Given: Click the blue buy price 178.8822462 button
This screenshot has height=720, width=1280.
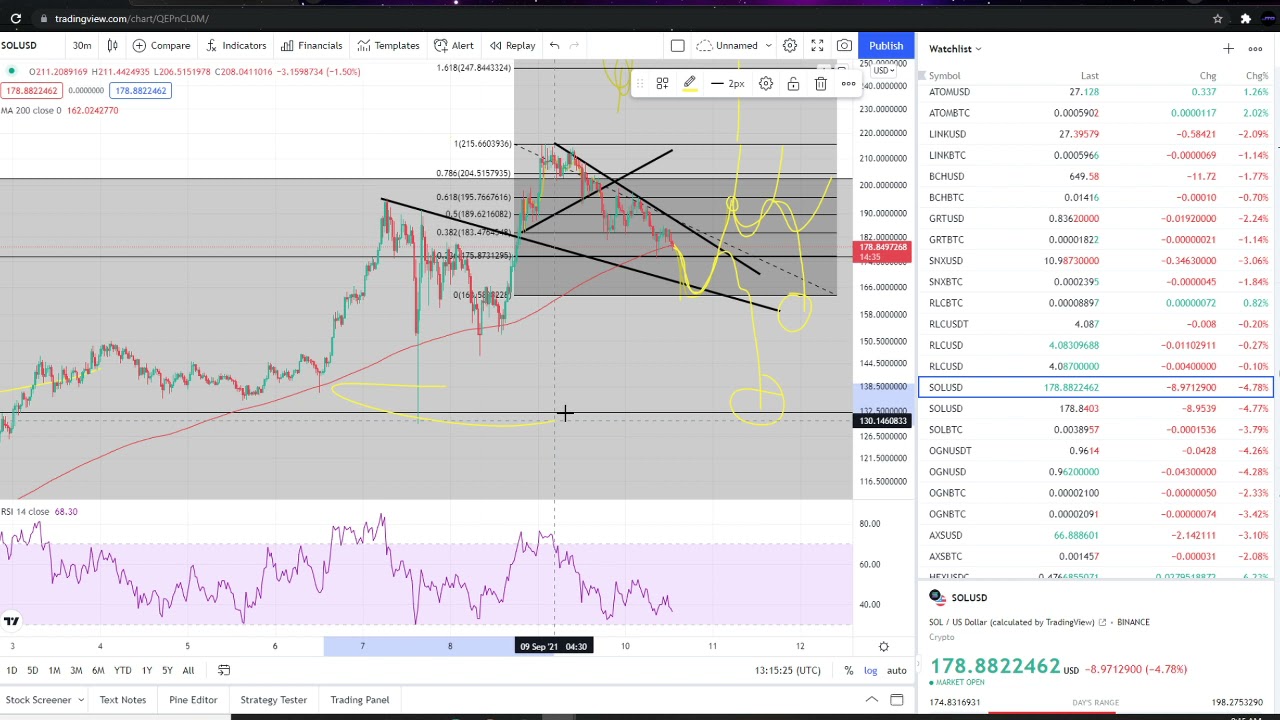Looking at the screenshot, I should (141, 91).
